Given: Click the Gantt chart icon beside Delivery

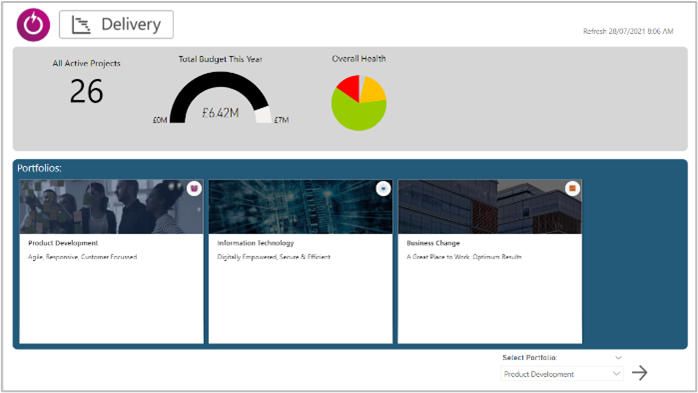Looking at the screenshot, I should click(x=81, y=25).
